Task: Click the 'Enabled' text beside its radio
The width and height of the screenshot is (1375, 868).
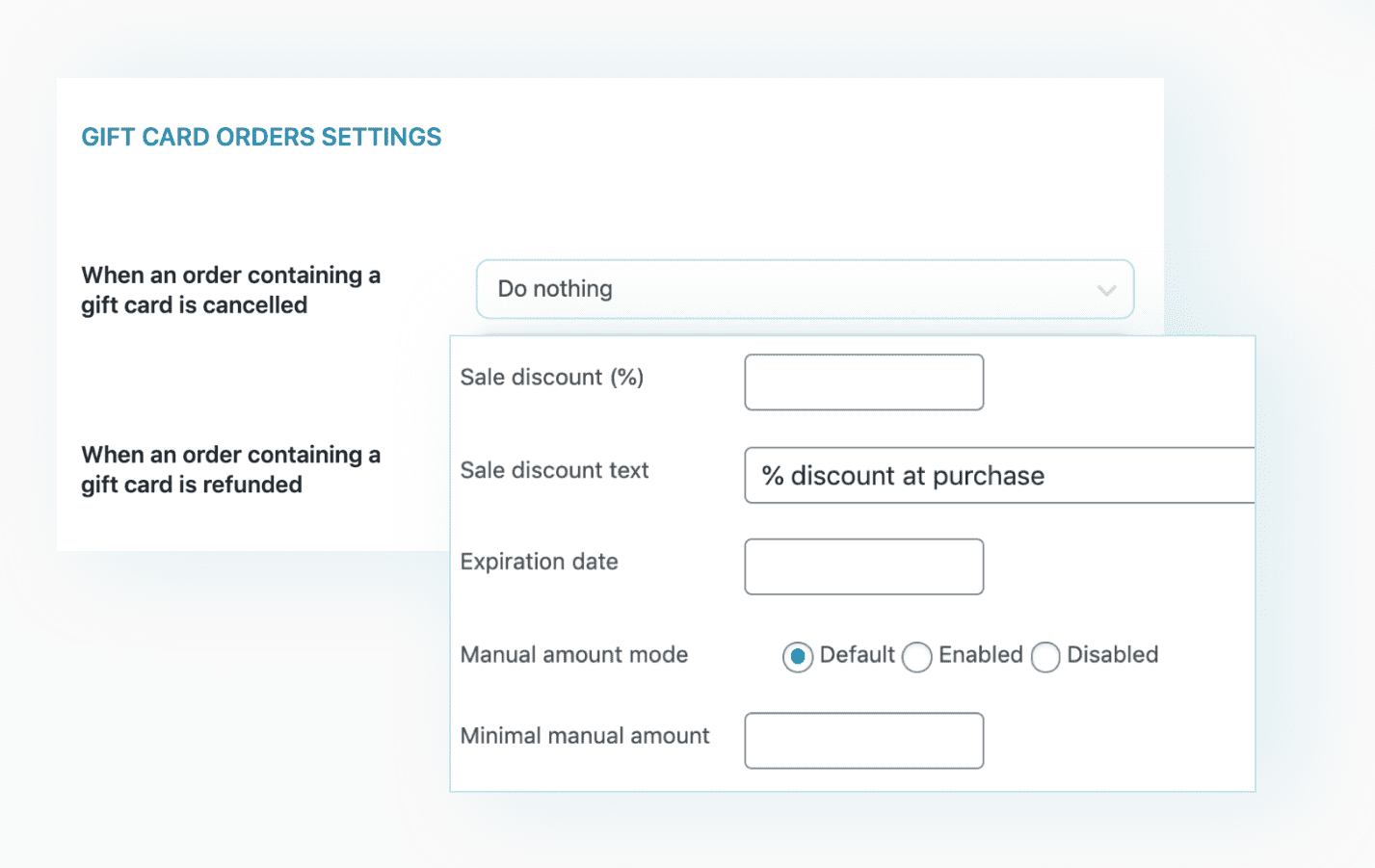Action: coord(980,655)
